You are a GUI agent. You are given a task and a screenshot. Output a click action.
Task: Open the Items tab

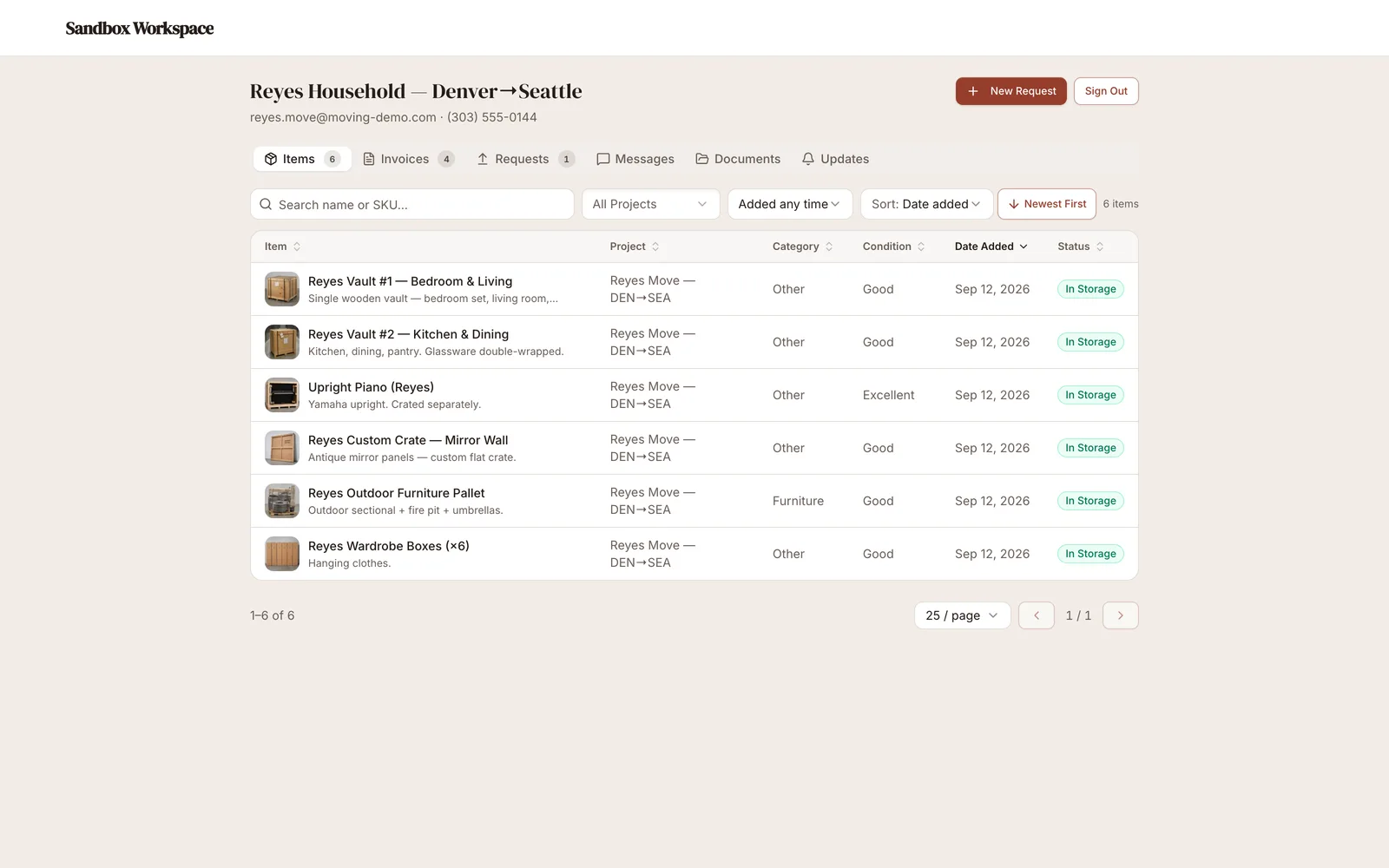pyautogui.click(x=302, y=159)
